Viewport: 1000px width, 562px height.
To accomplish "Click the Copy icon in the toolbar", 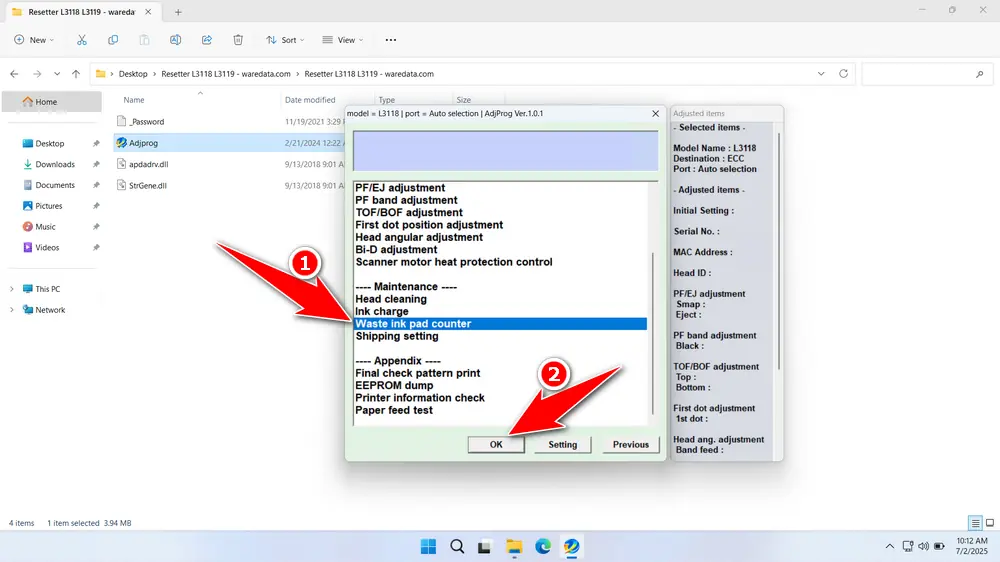I will pyautogui.click(x=113, y=40).
